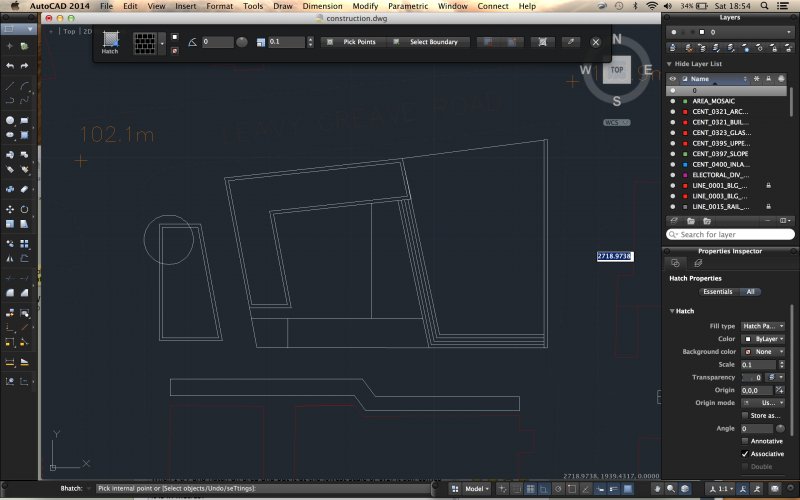This screenshot has height=500, width=800.
Task: Open the hatch Color ByLayer dropdown
Action: pos(763,339)
